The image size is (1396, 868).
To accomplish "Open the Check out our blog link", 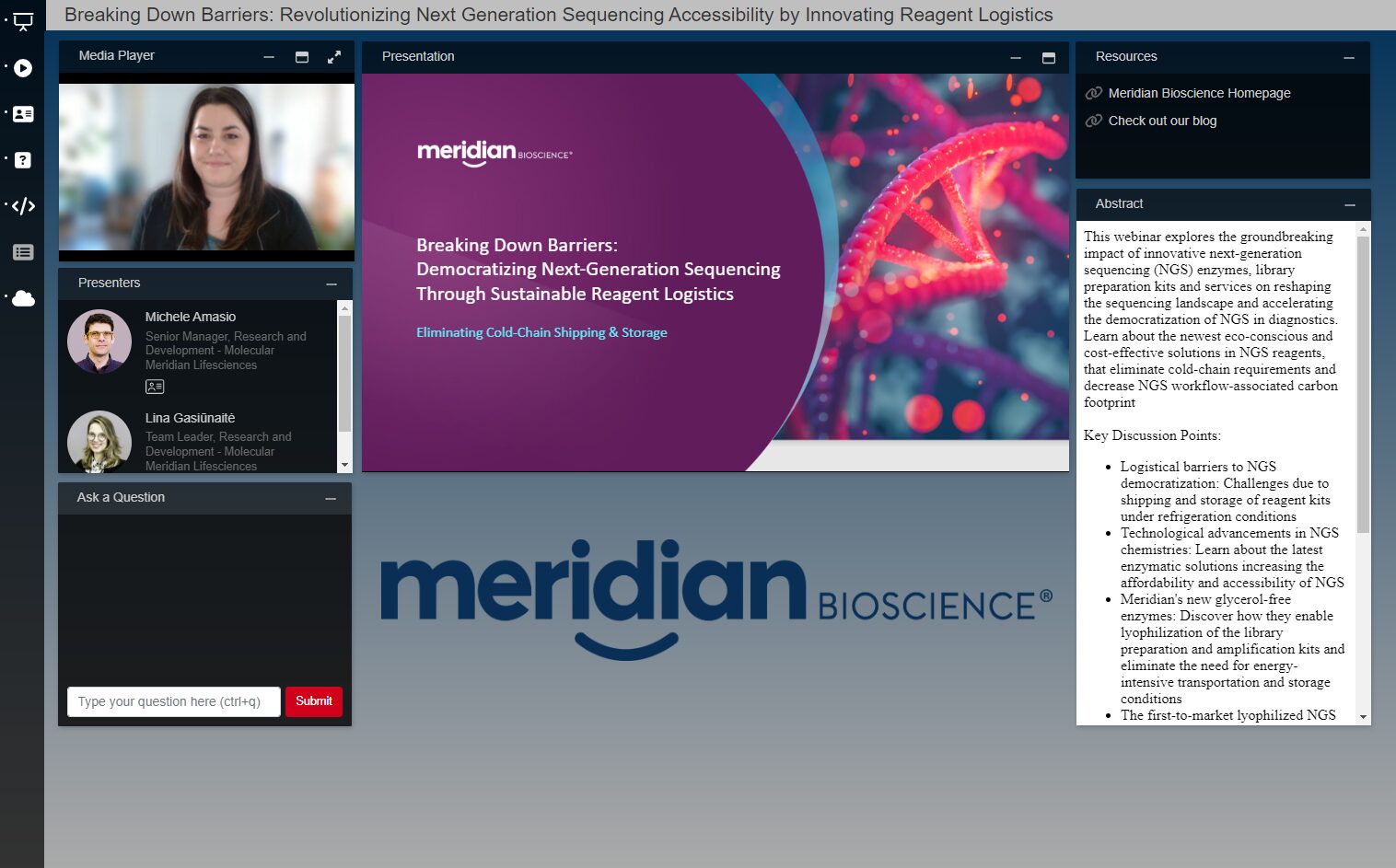I will 1161,121.
